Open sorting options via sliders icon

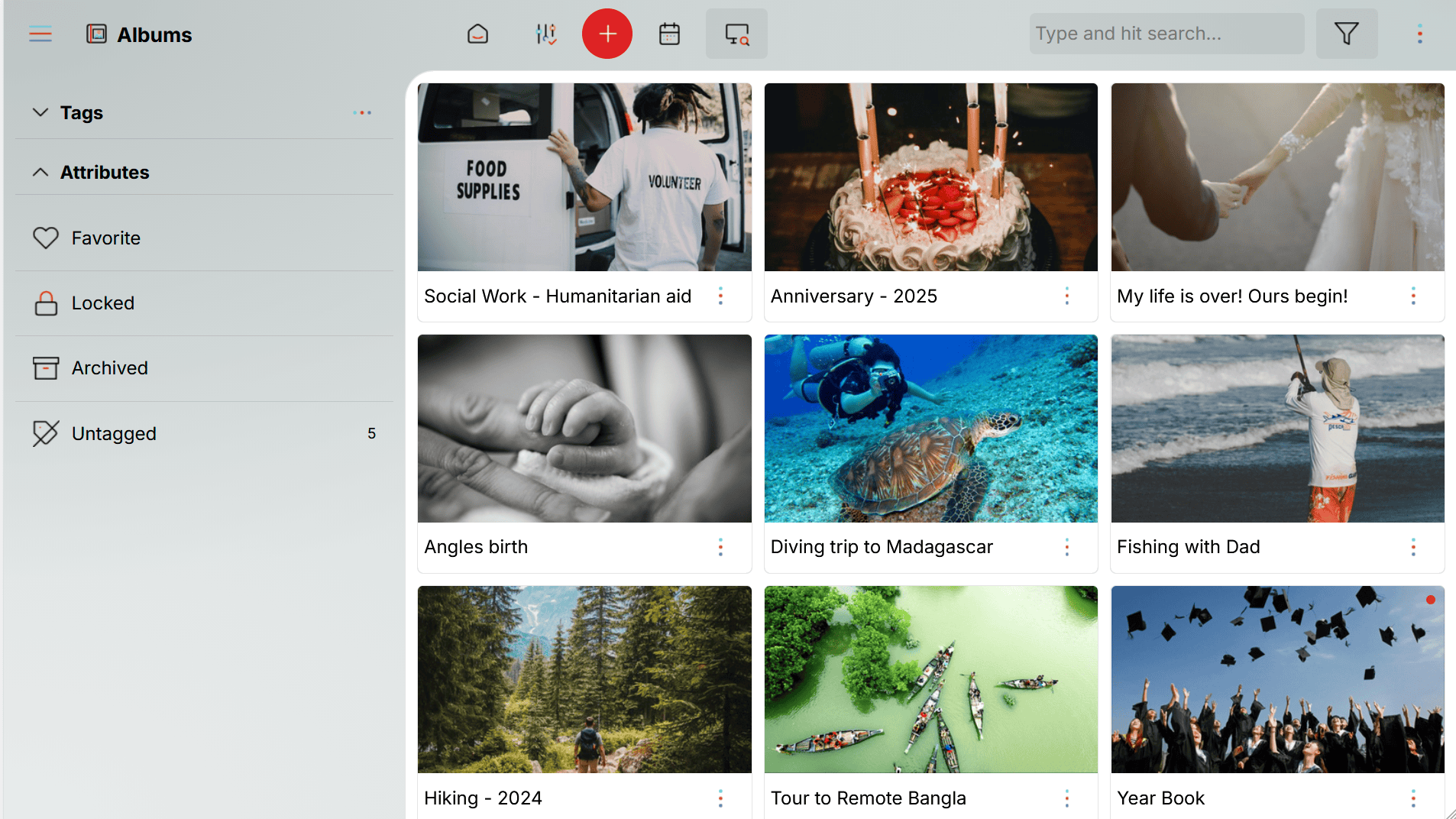pos(545,34)
